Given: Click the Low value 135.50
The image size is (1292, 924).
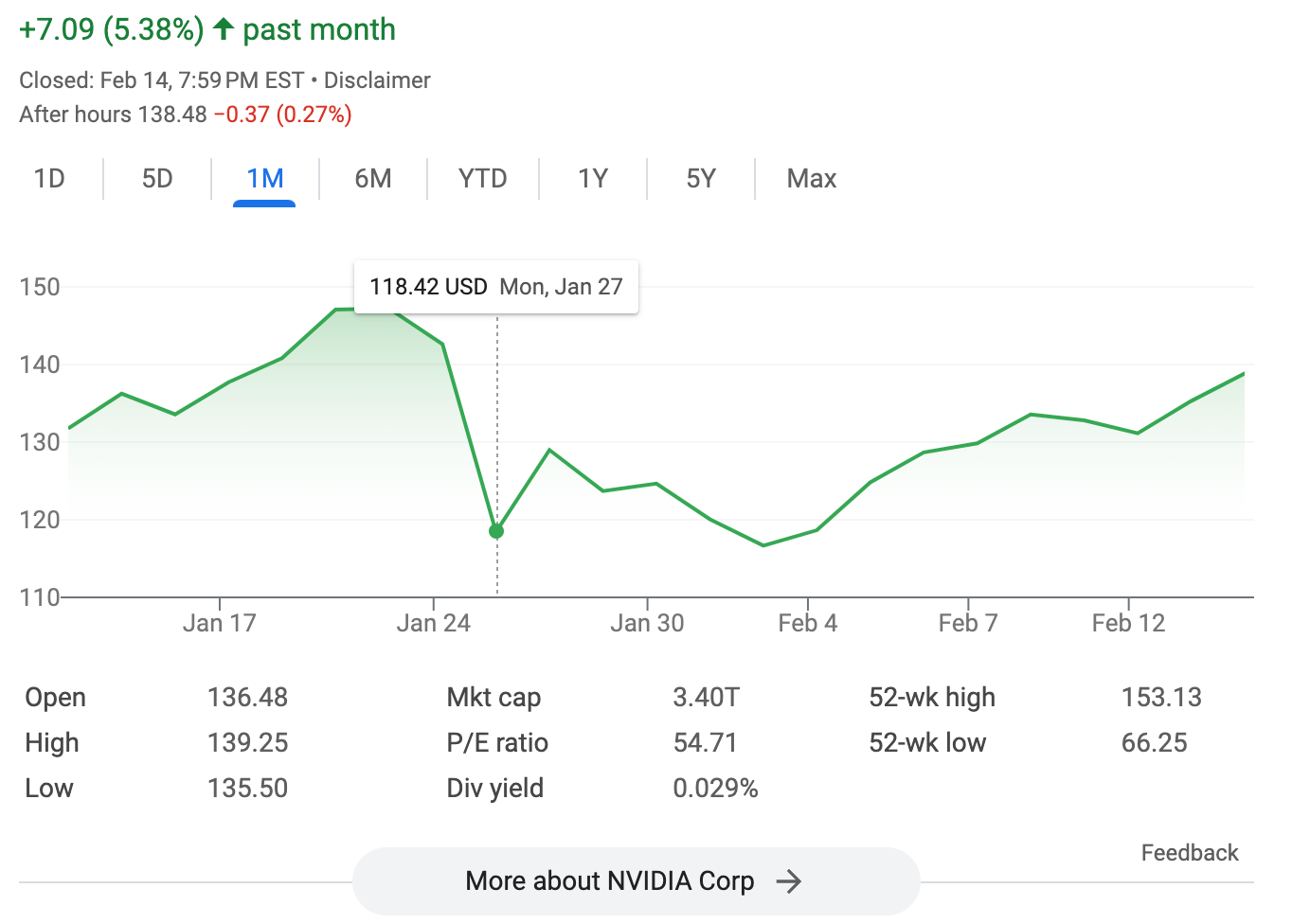Looking at the screenshot, I should click(x=247, y=789).
